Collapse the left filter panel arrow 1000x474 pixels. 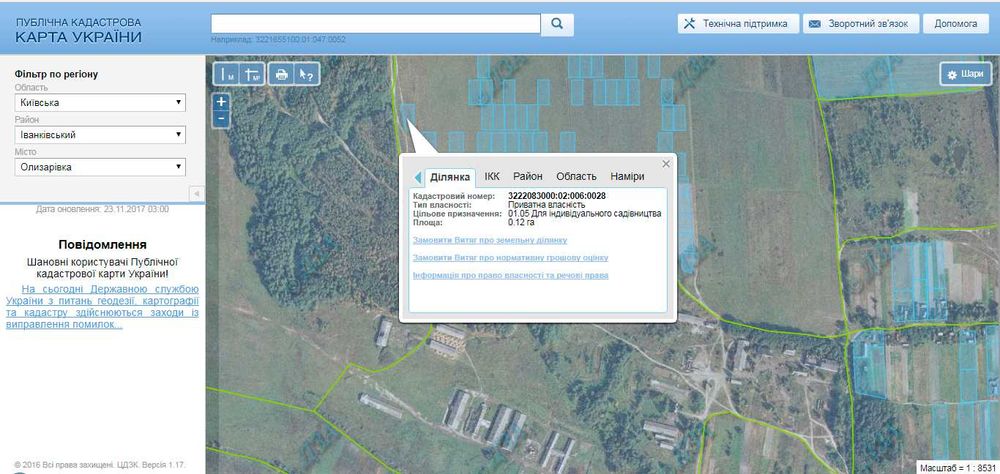click(197, 193)
